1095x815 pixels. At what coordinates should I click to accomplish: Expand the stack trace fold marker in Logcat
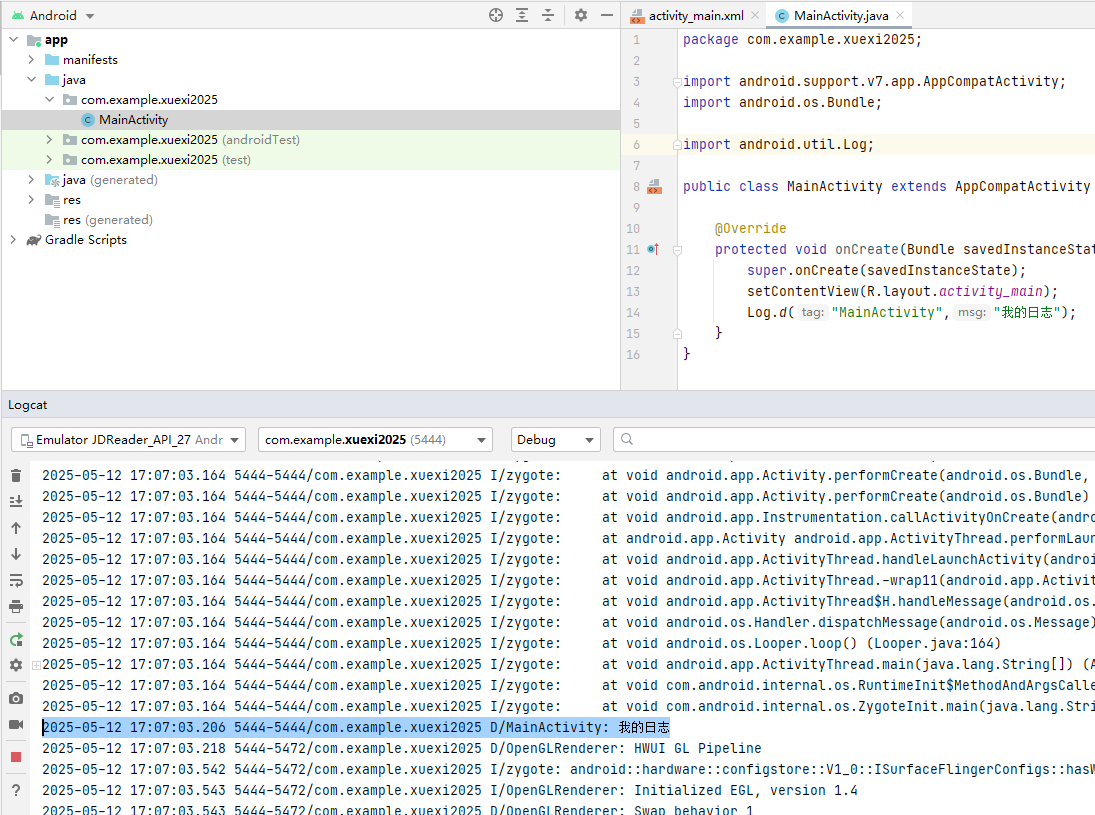pyautogui.click(x=36, y=665)
